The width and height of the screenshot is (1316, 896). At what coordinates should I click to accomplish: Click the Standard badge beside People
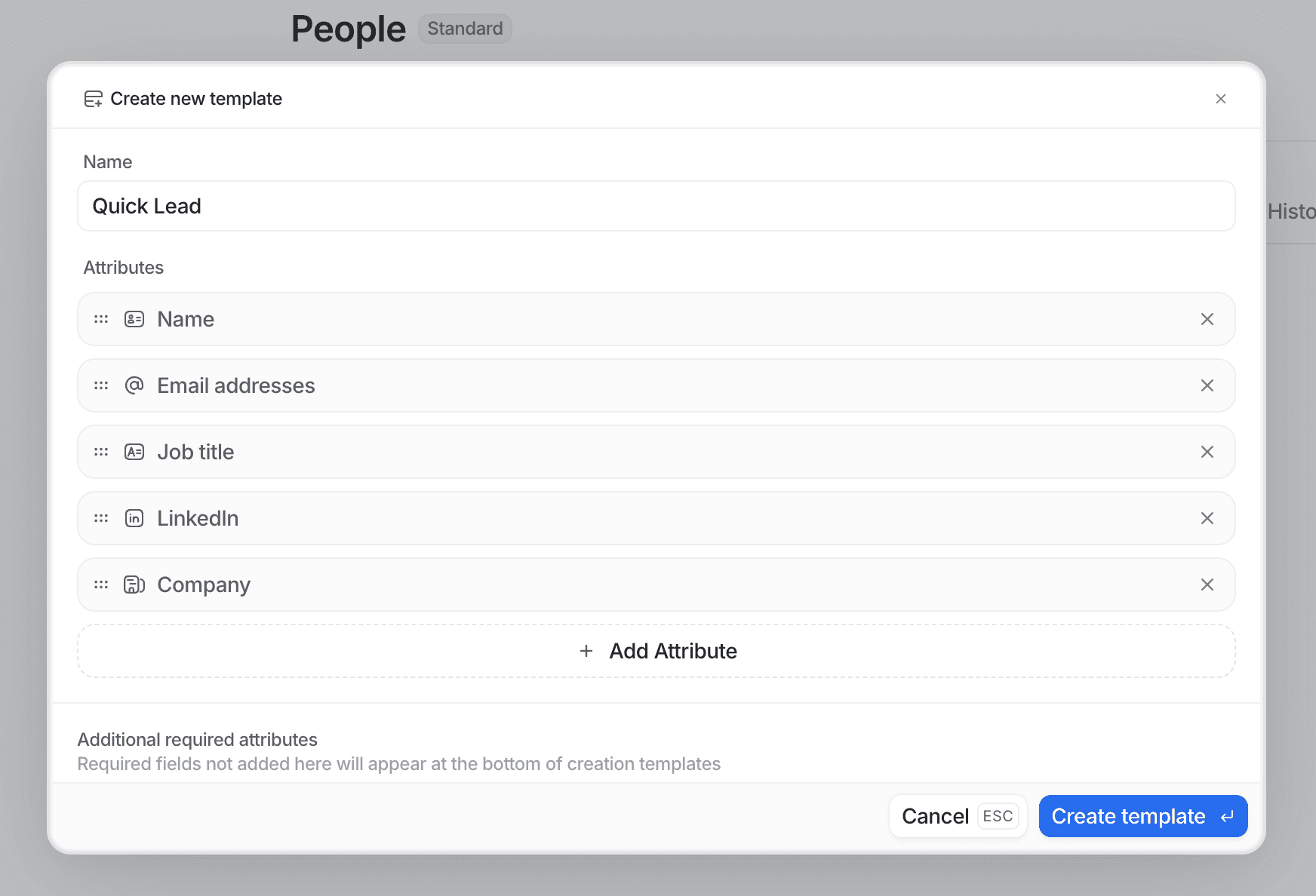point(465,28)
